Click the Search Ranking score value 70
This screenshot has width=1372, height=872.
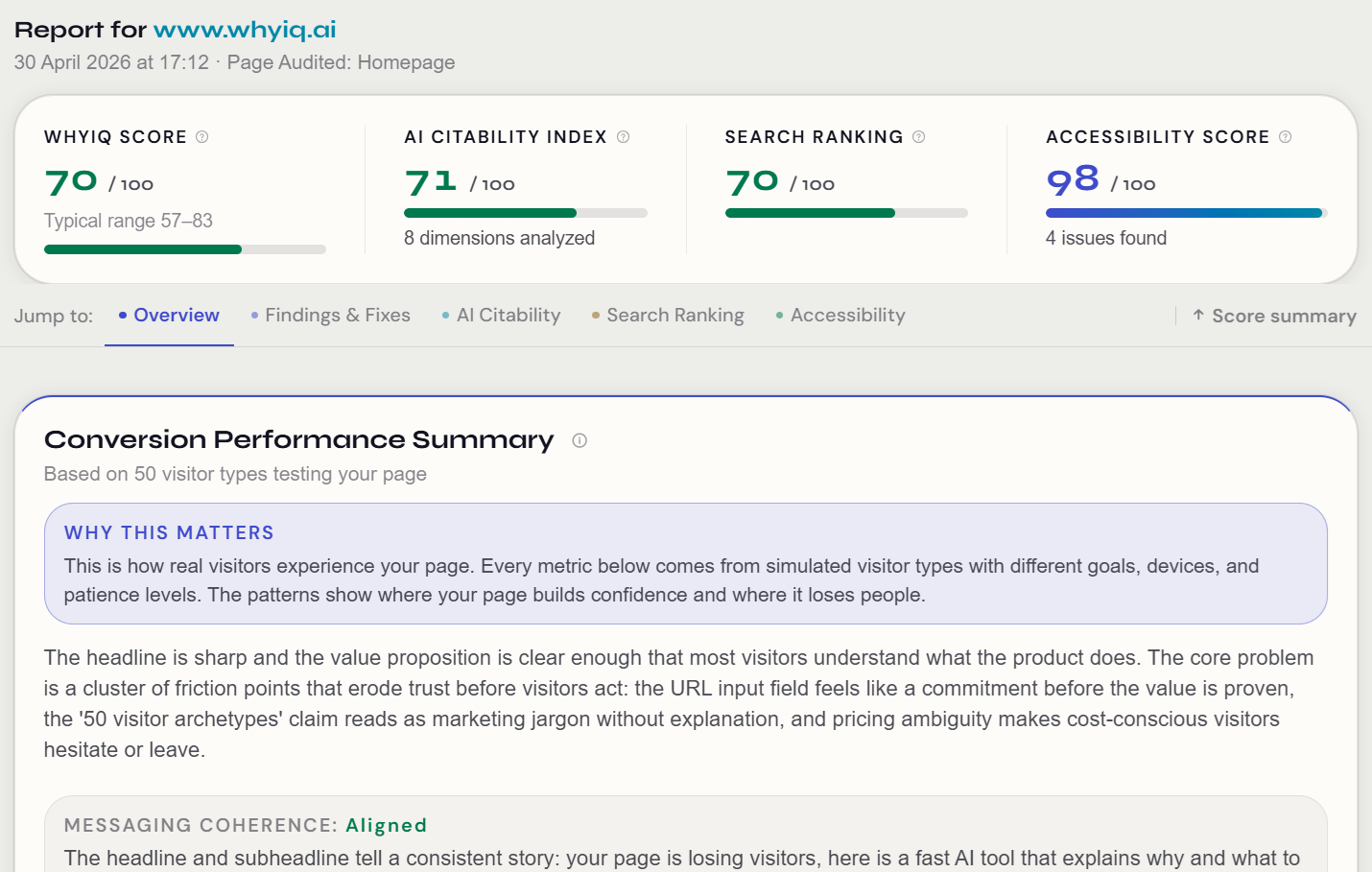coord(752,181)
